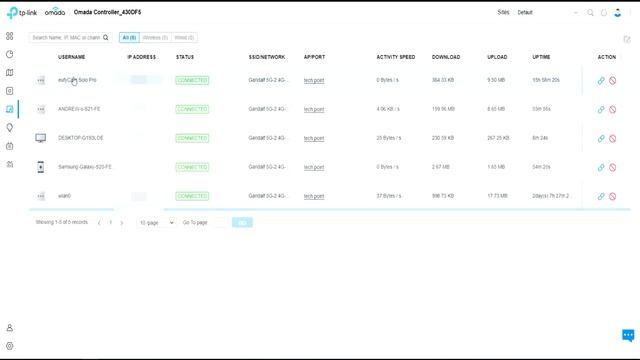Click the search magnifier in client search box
The width and height of the screenshot is (640, 360).
tap(106, 38)
